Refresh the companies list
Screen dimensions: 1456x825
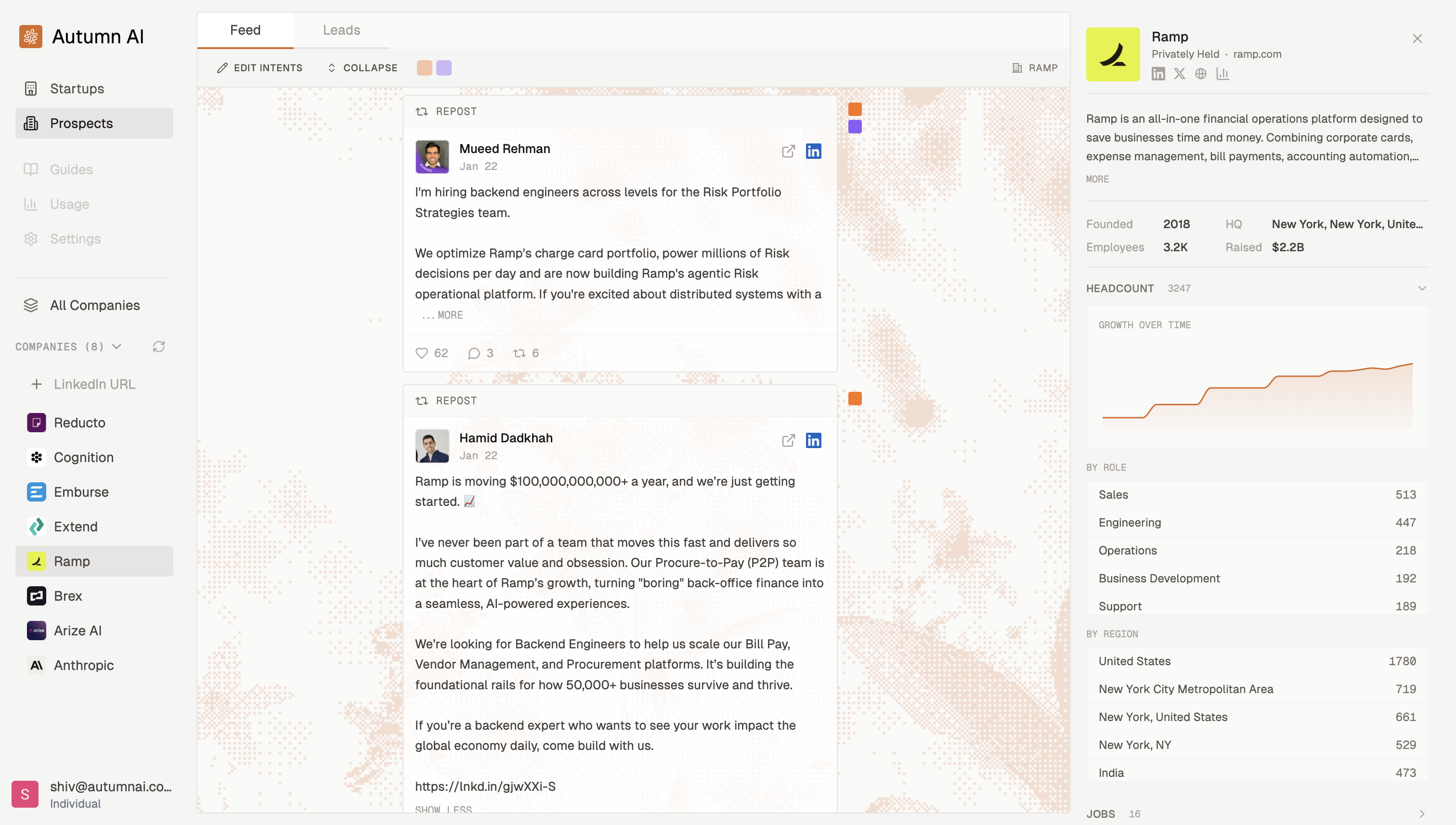click(x=159, y=347)
